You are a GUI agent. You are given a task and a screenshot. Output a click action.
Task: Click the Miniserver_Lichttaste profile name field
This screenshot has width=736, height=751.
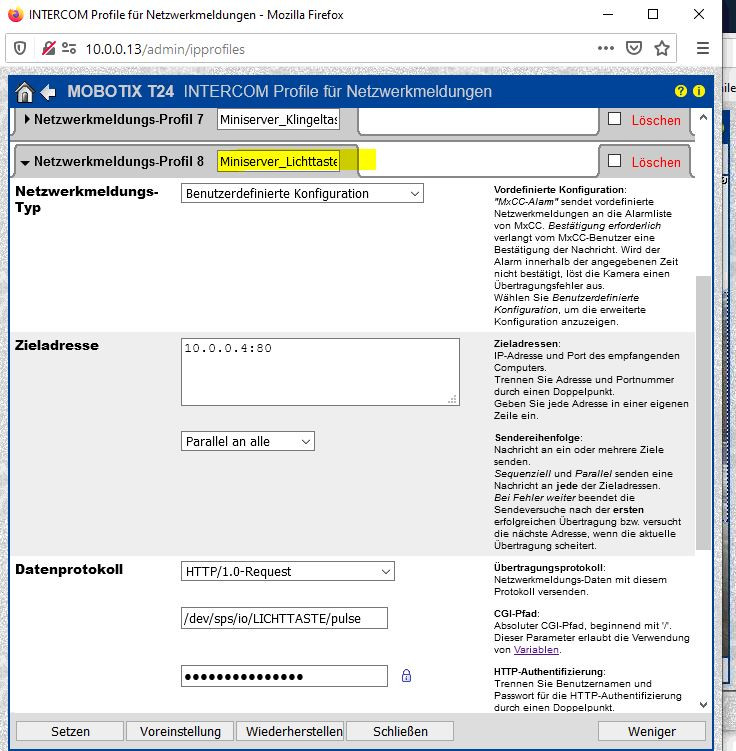[278, 161]
